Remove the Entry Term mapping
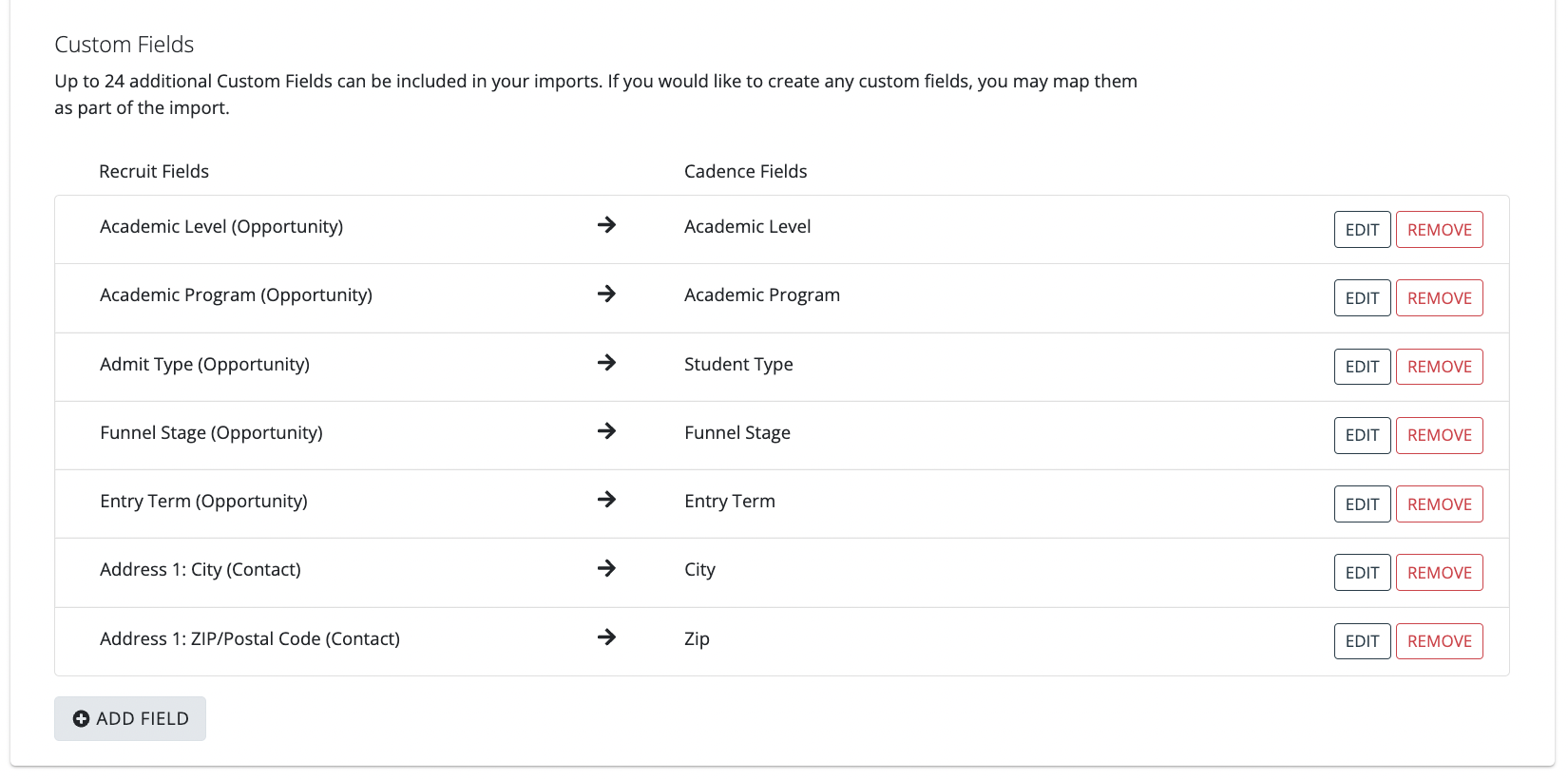The width and height of the screenshot is (1568, 779). (1439, 504)
